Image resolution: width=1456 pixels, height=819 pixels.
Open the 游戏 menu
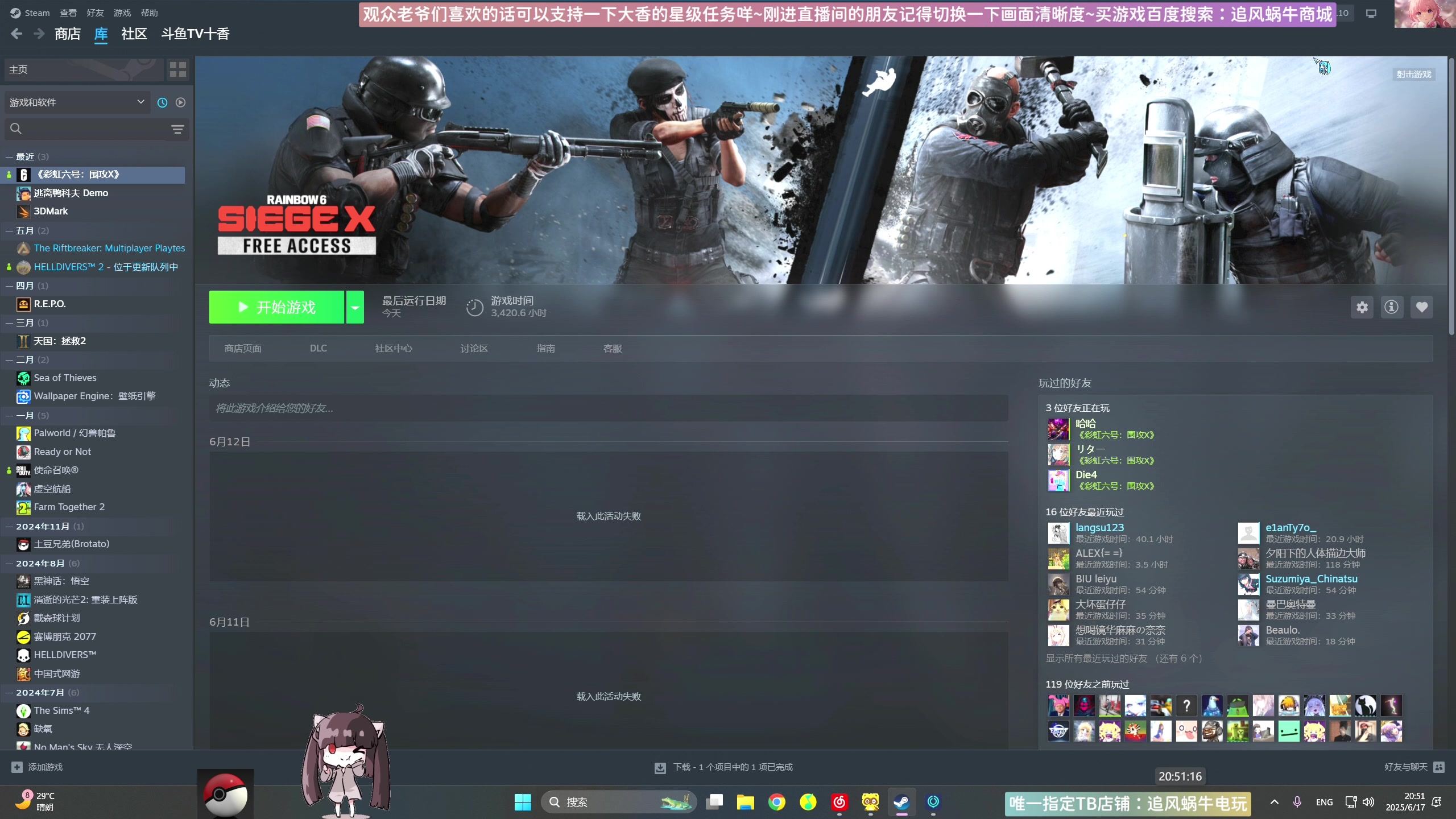pos(122,13)
